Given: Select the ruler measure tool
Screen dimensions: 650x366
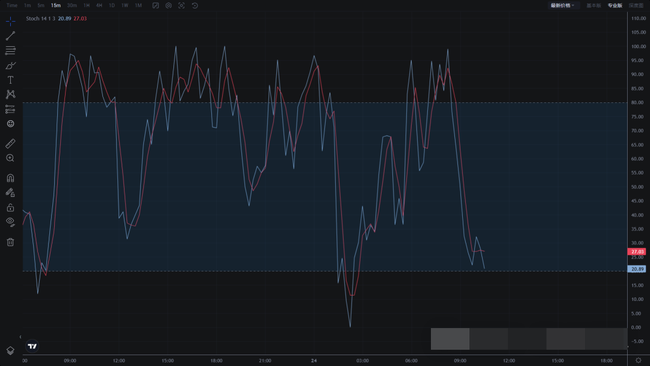Looking at the screenshot, I should click(10, 143).
